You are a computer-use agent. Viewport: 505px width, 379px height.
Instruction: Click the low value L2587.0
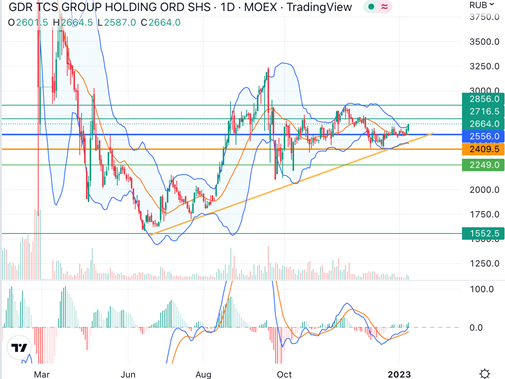pos(117,23)
